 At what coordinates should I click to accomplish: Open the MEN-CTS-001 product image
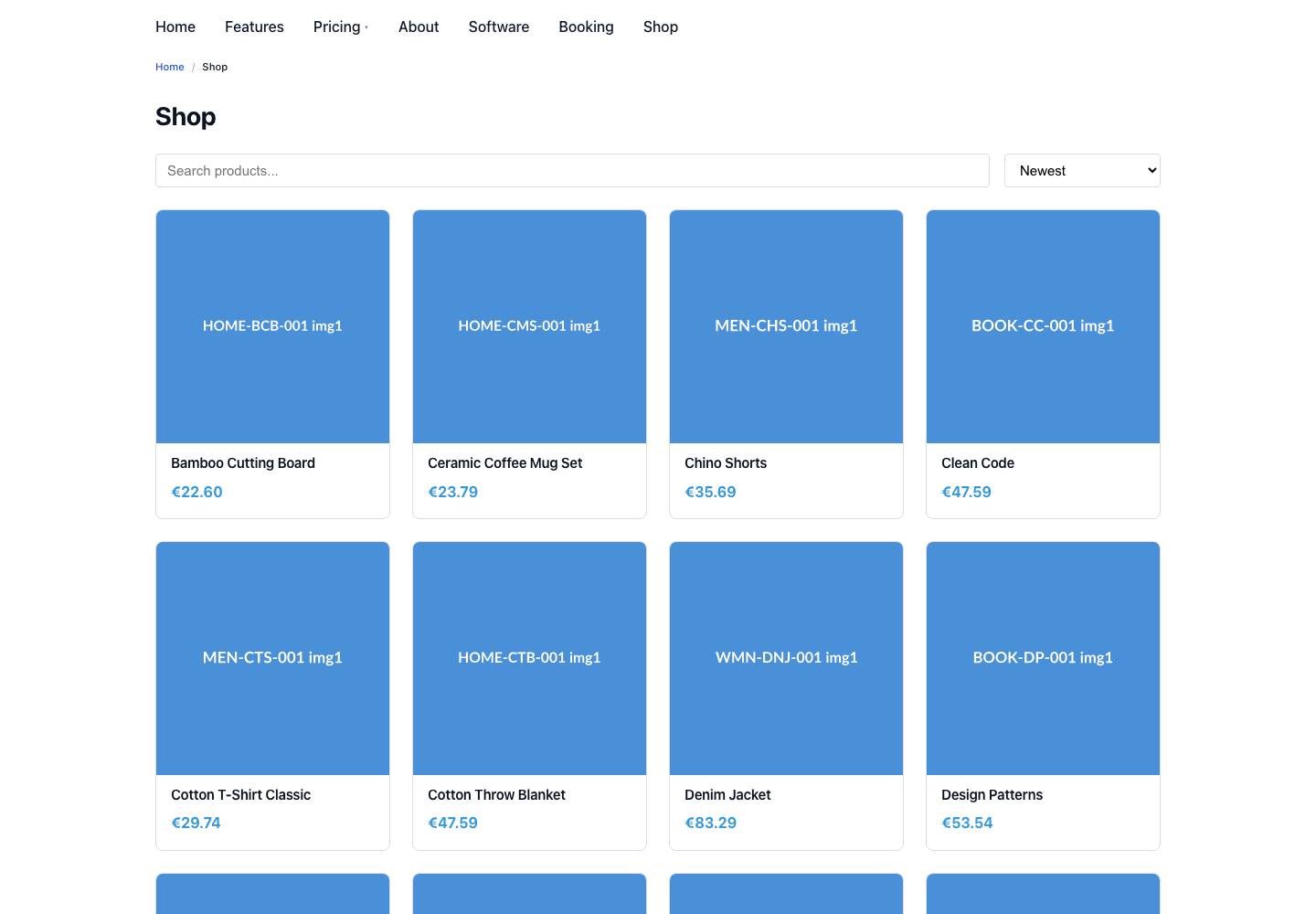pyautogui.click(x=272, y=659)
